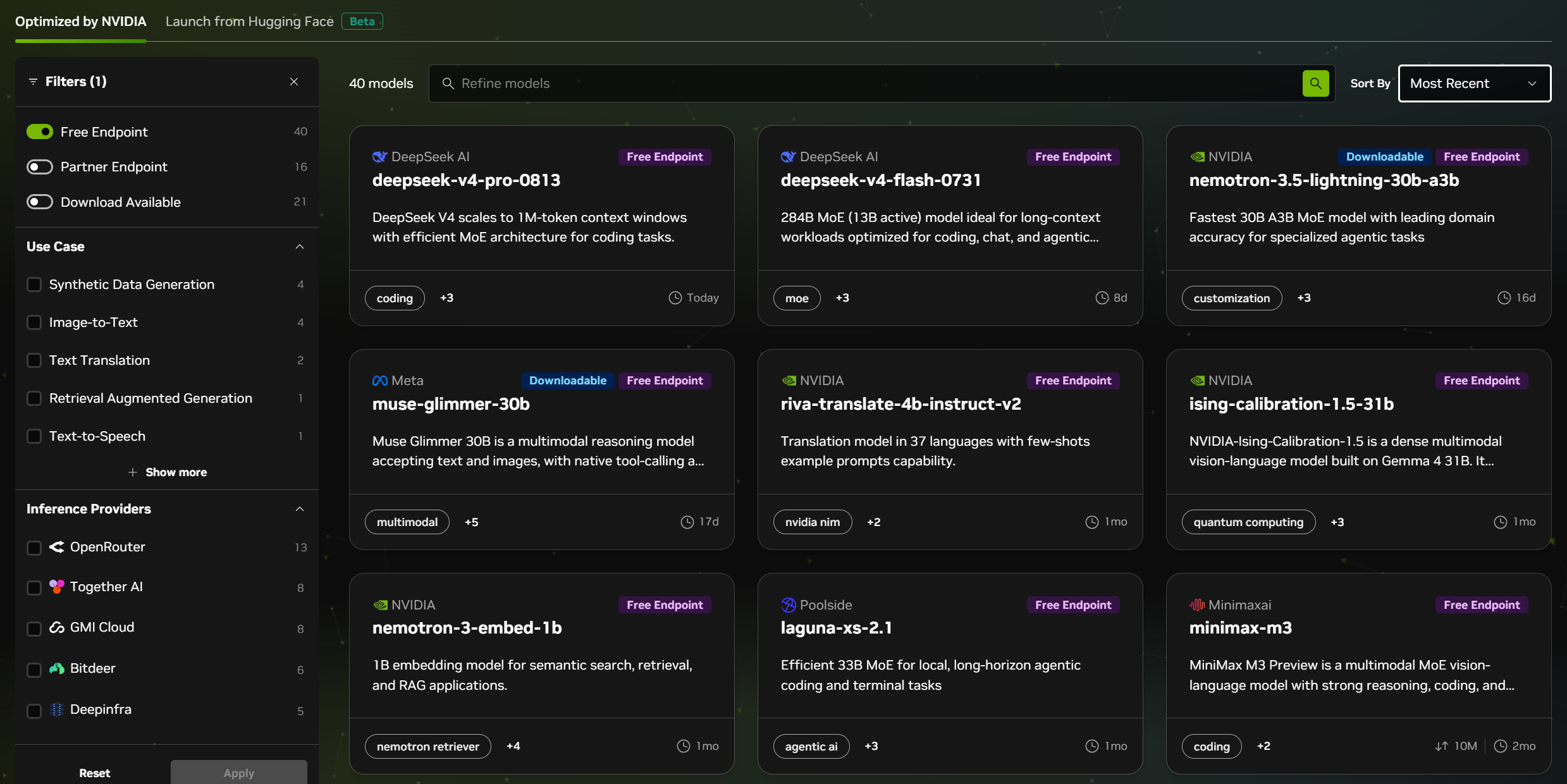1567x784 pixels.
Task: Expand +4 tags on nemotron-3-embed-1b
Action: pyautogui.click(x=513, y=746)
